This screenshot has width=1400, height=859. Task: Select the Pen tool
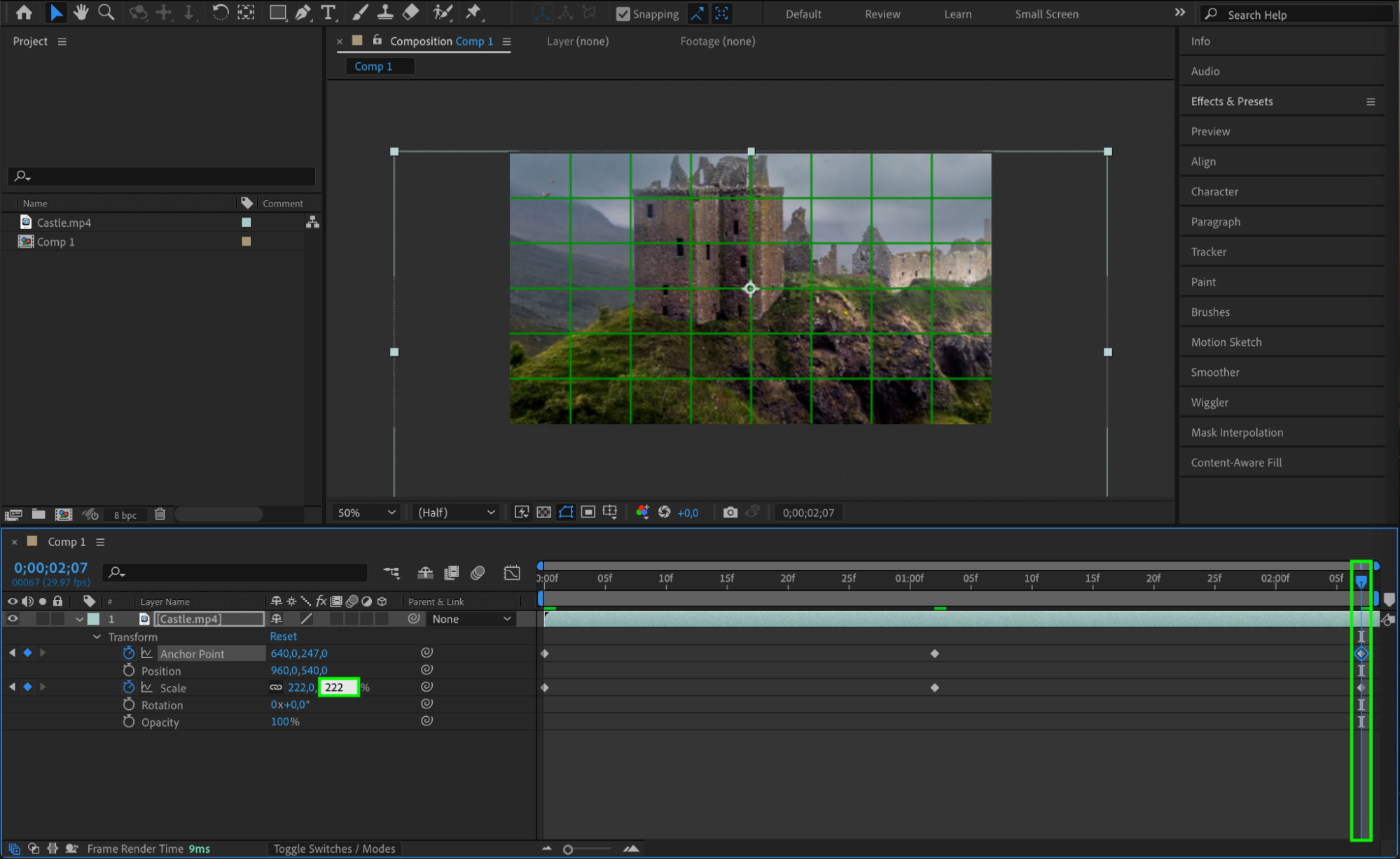(303, 12)
